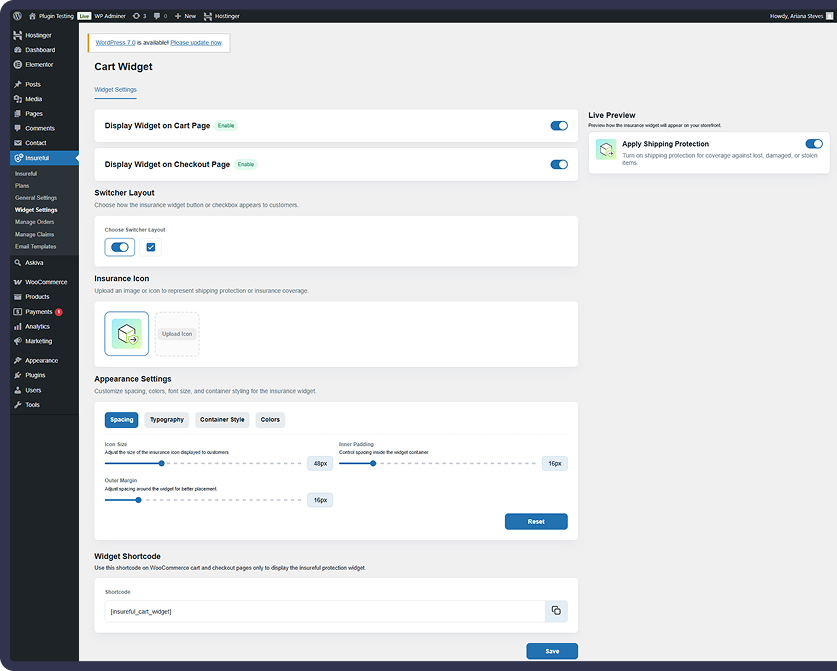Open the Media sidebar icon
This screenshot has height=671, width=837.
point(18,99)
